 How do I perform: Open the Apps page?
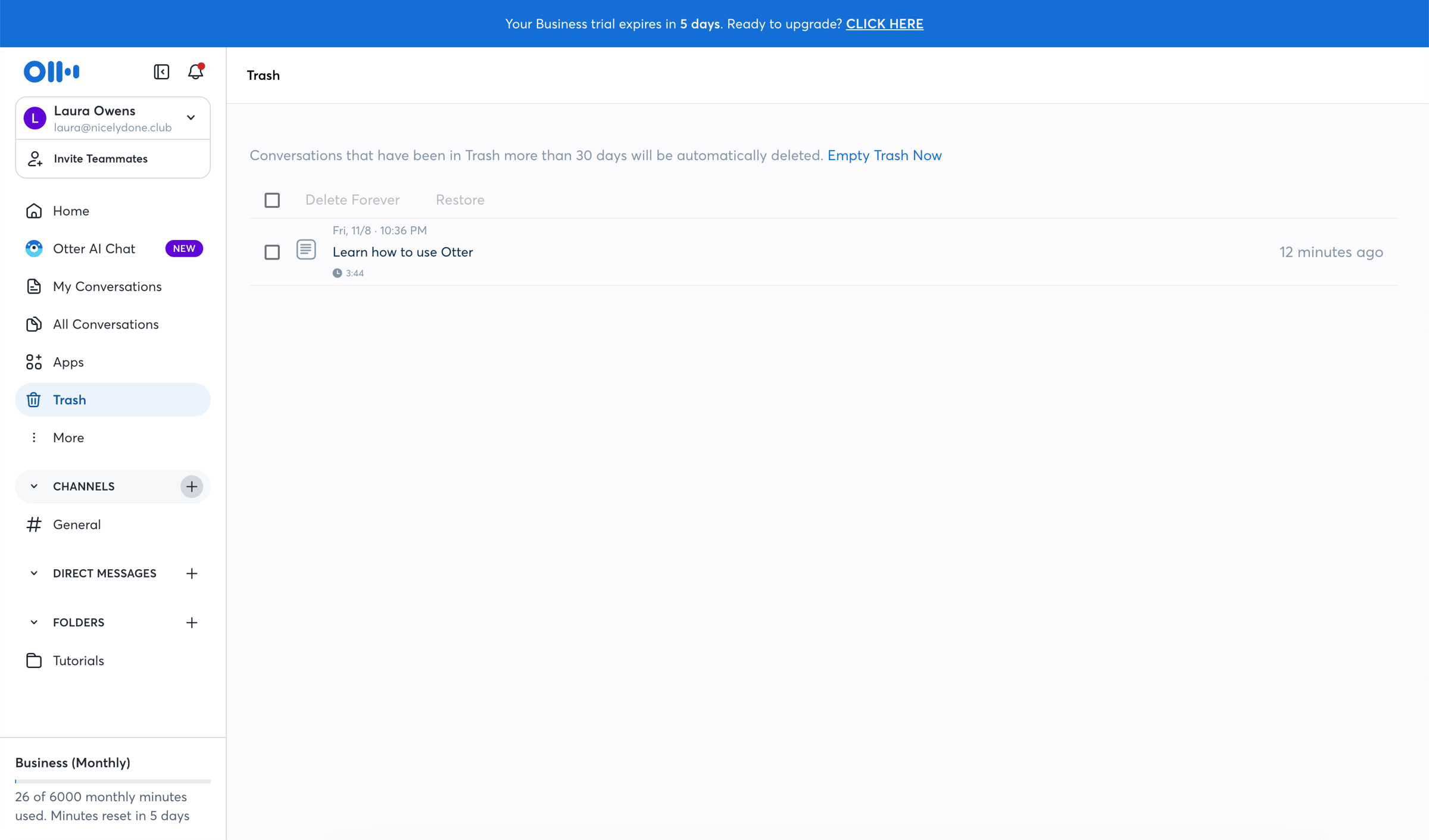[x=113, y=362]
